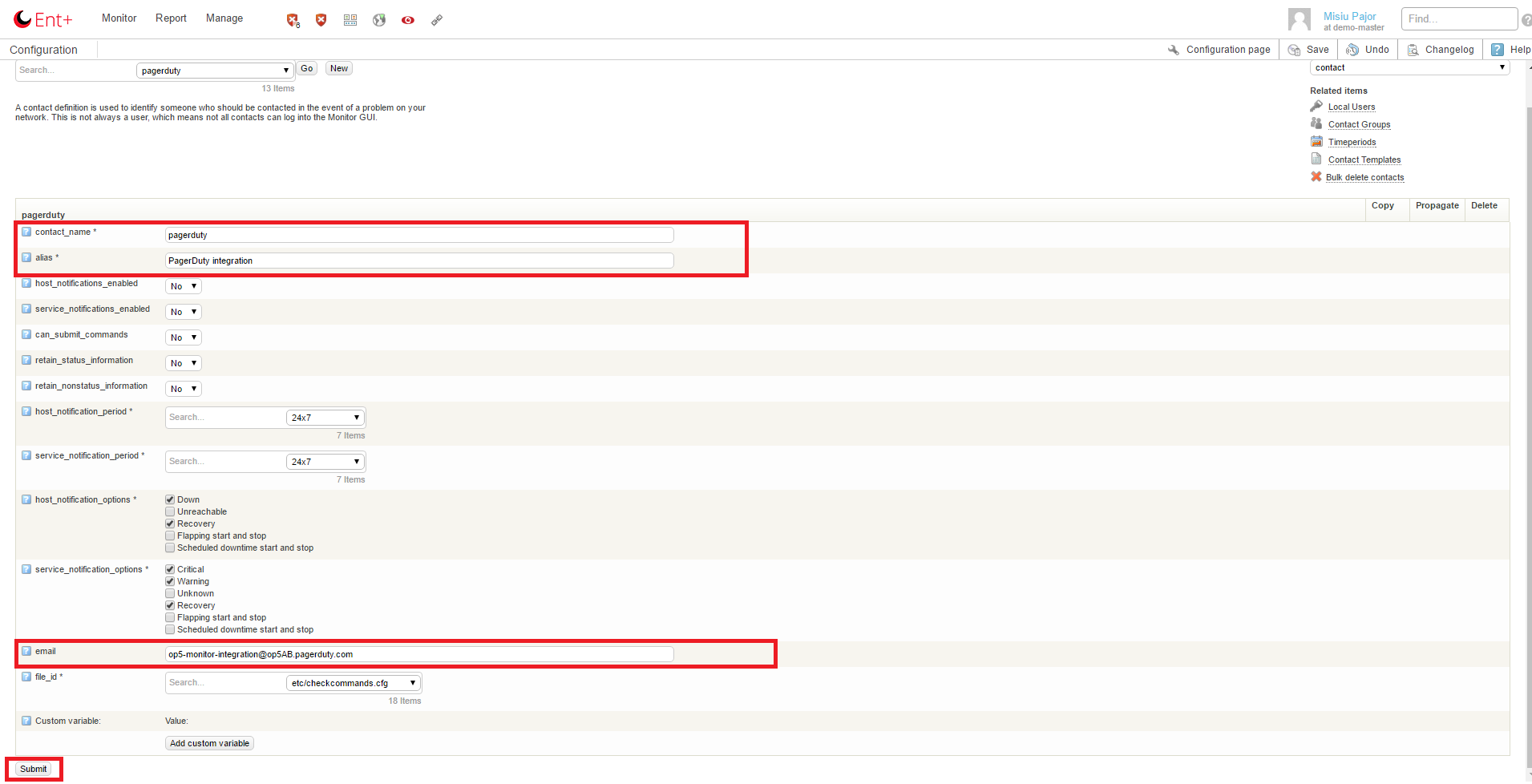The width and height of the screenshot is (1532, 784).
Task: Open host_notifications_enabled dropdown
Action: tap(184, 286)
